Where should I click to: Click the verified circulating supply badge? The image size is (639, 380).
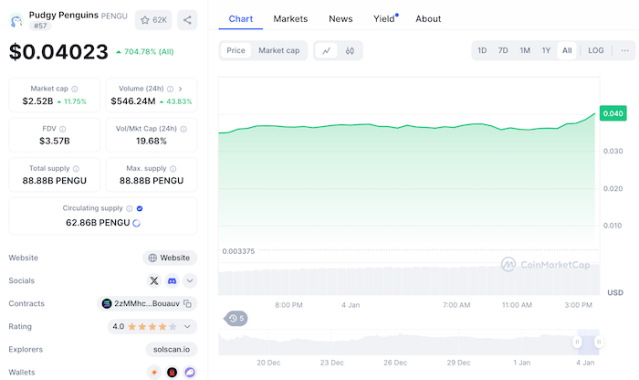[x=140, y=208]
